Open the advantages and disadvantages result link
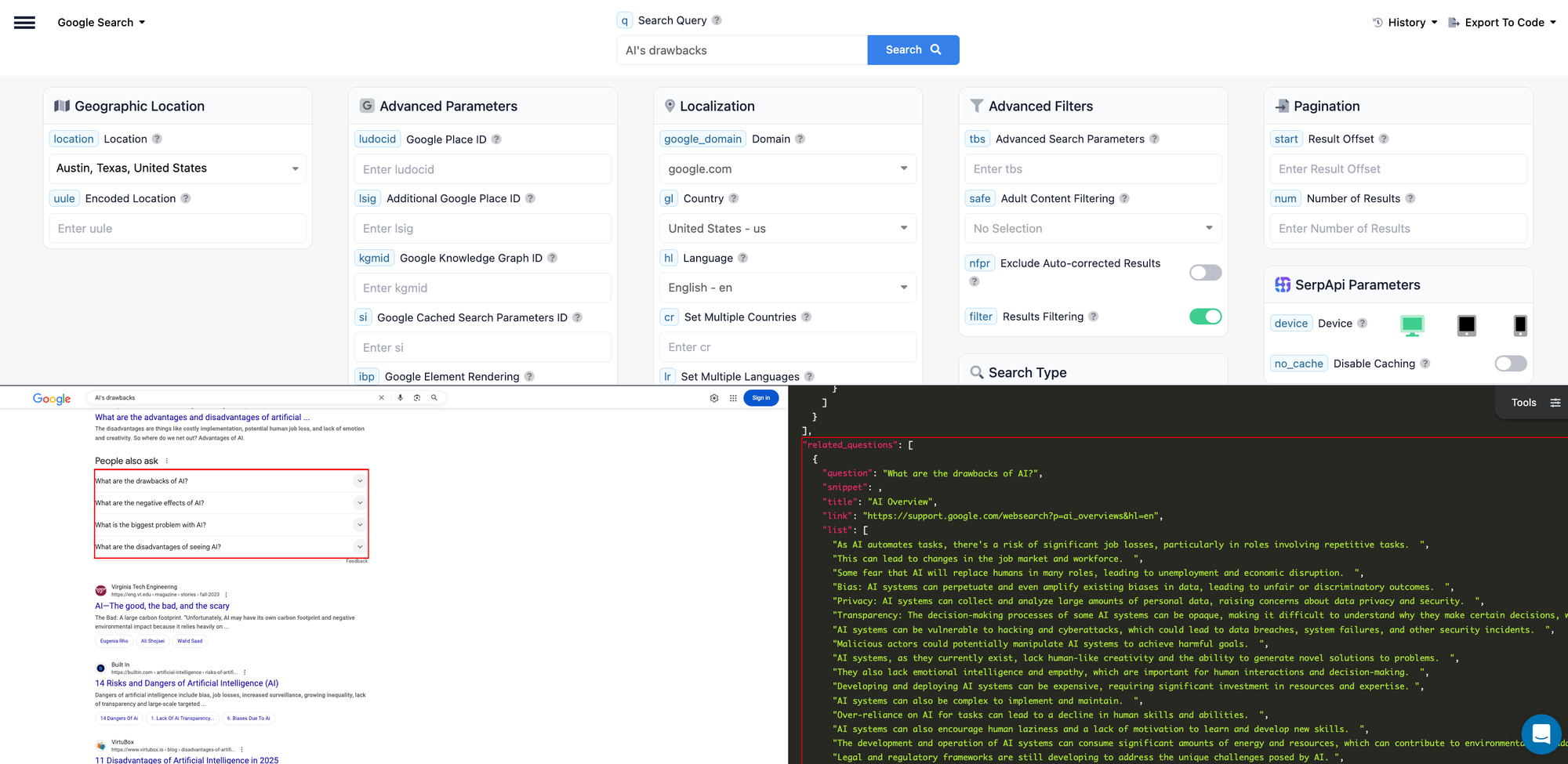This screenshot has height=764, width=1568. pos(202,418)
